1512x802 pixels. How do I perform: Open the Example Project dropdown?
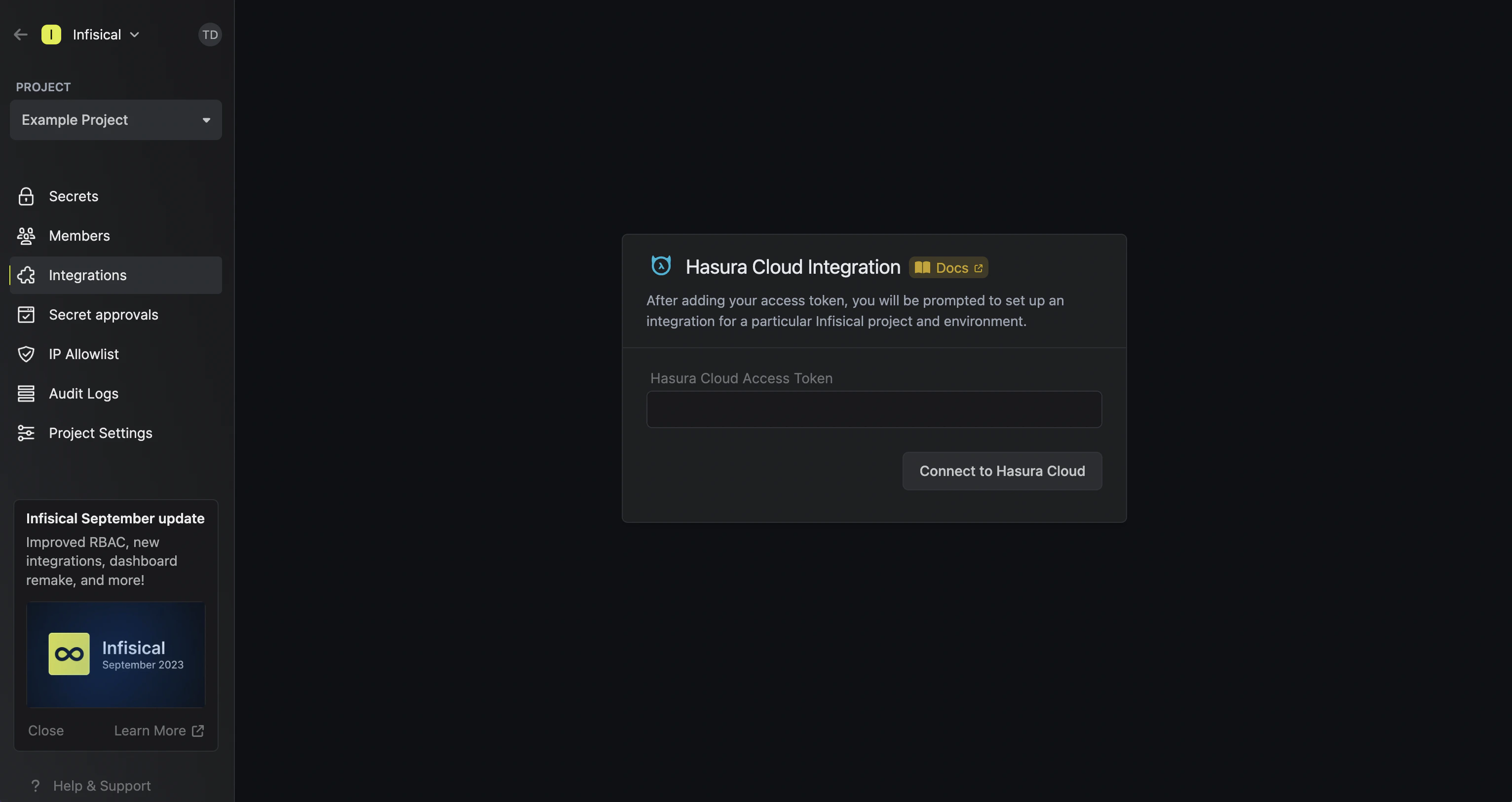pyautogui.click(x=115, y=120)
